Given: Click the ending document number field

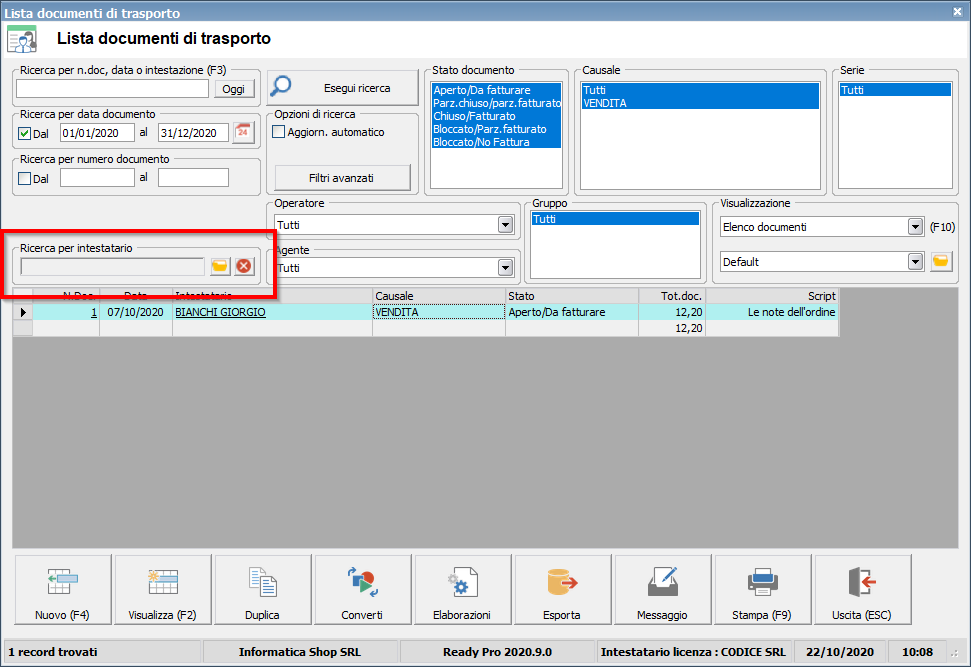Looking at the screenshot, I should click(193, 178).
